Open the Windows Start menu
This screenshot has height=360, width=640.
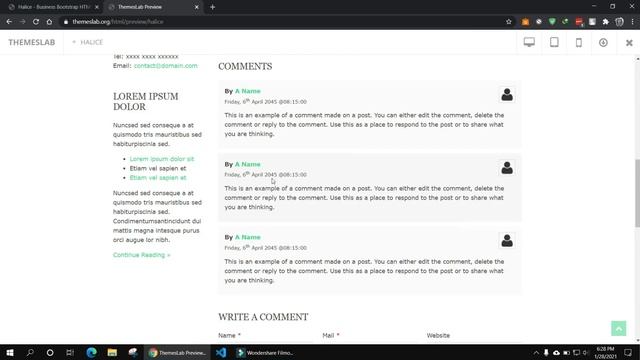click(x=10, y=353)
